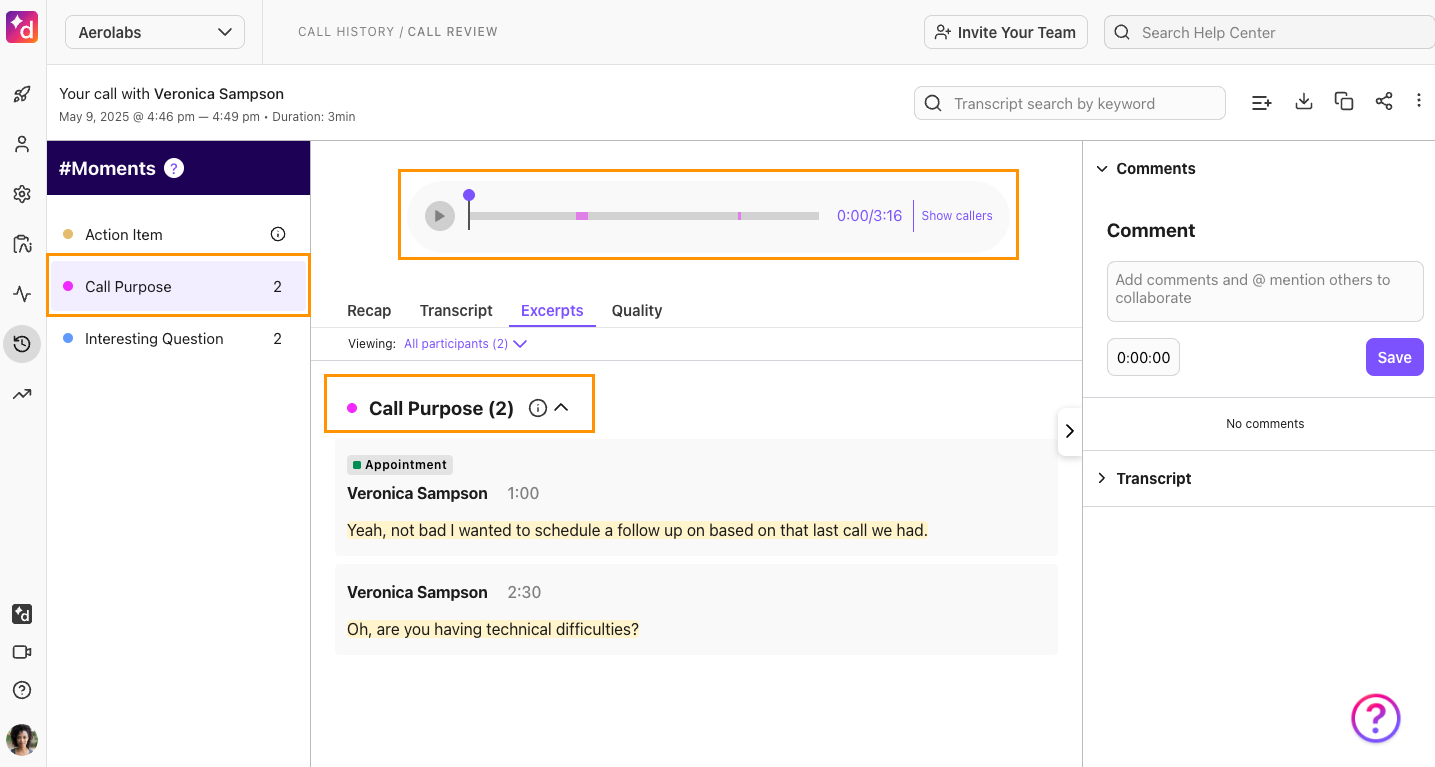Open the All participants filter dropdown
1435x767 pixels.
click(x=465, y=343)
